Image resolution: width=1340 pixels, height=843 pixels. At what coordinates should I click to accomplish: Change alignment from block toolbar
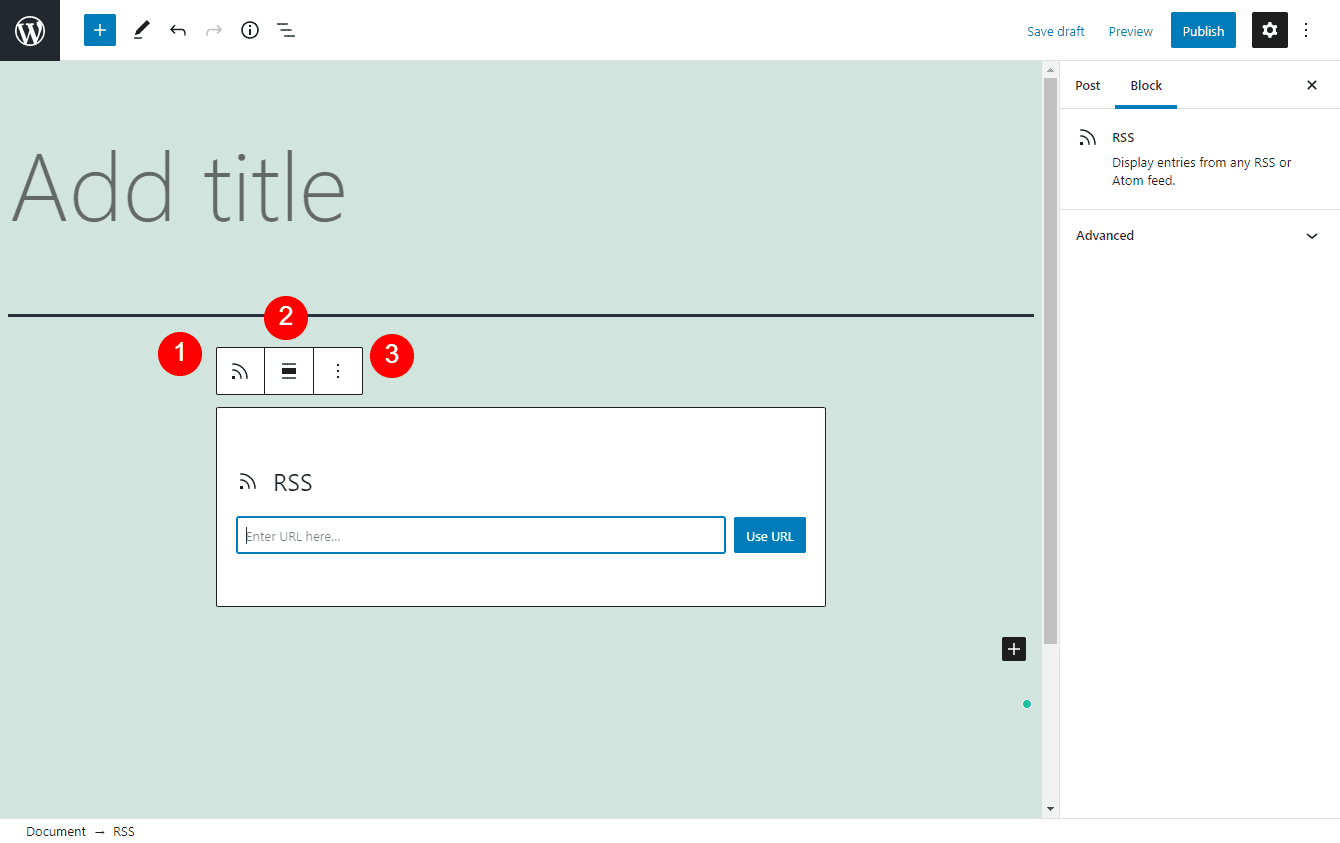point(289,371)
